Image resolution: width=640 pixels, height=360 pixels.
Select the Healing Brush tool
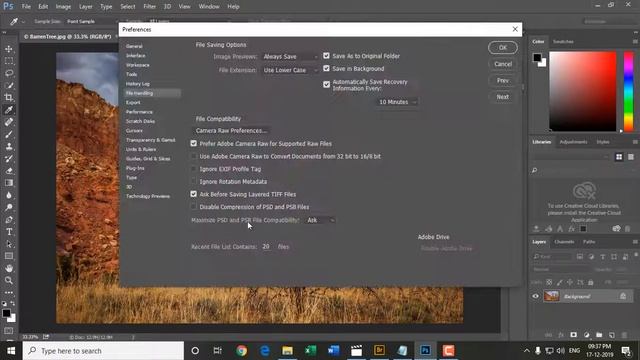9,122
